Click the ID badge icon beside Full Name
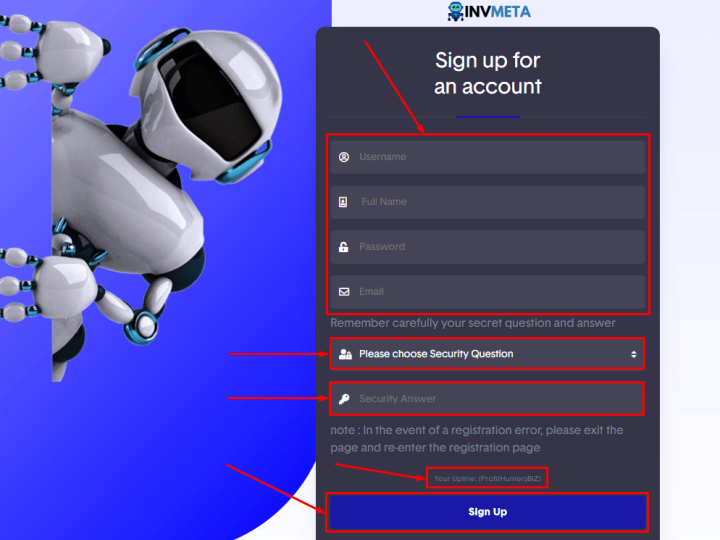Viewport: 720px width, 540px height. (x=343, y=202)
